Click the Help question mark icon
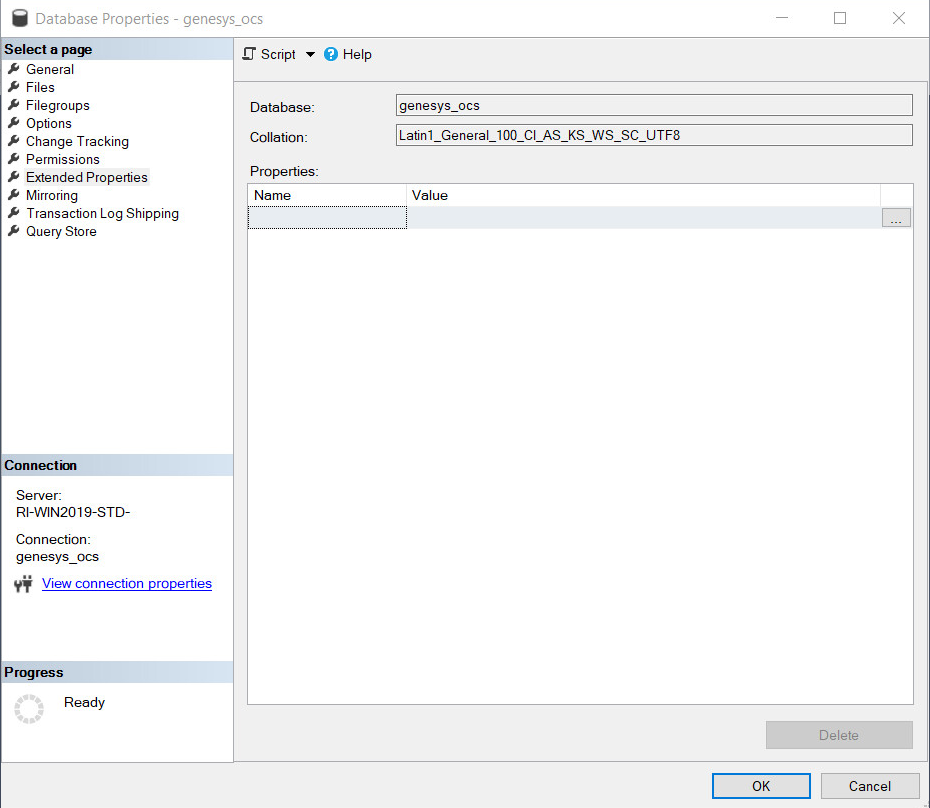 (331, 55)
